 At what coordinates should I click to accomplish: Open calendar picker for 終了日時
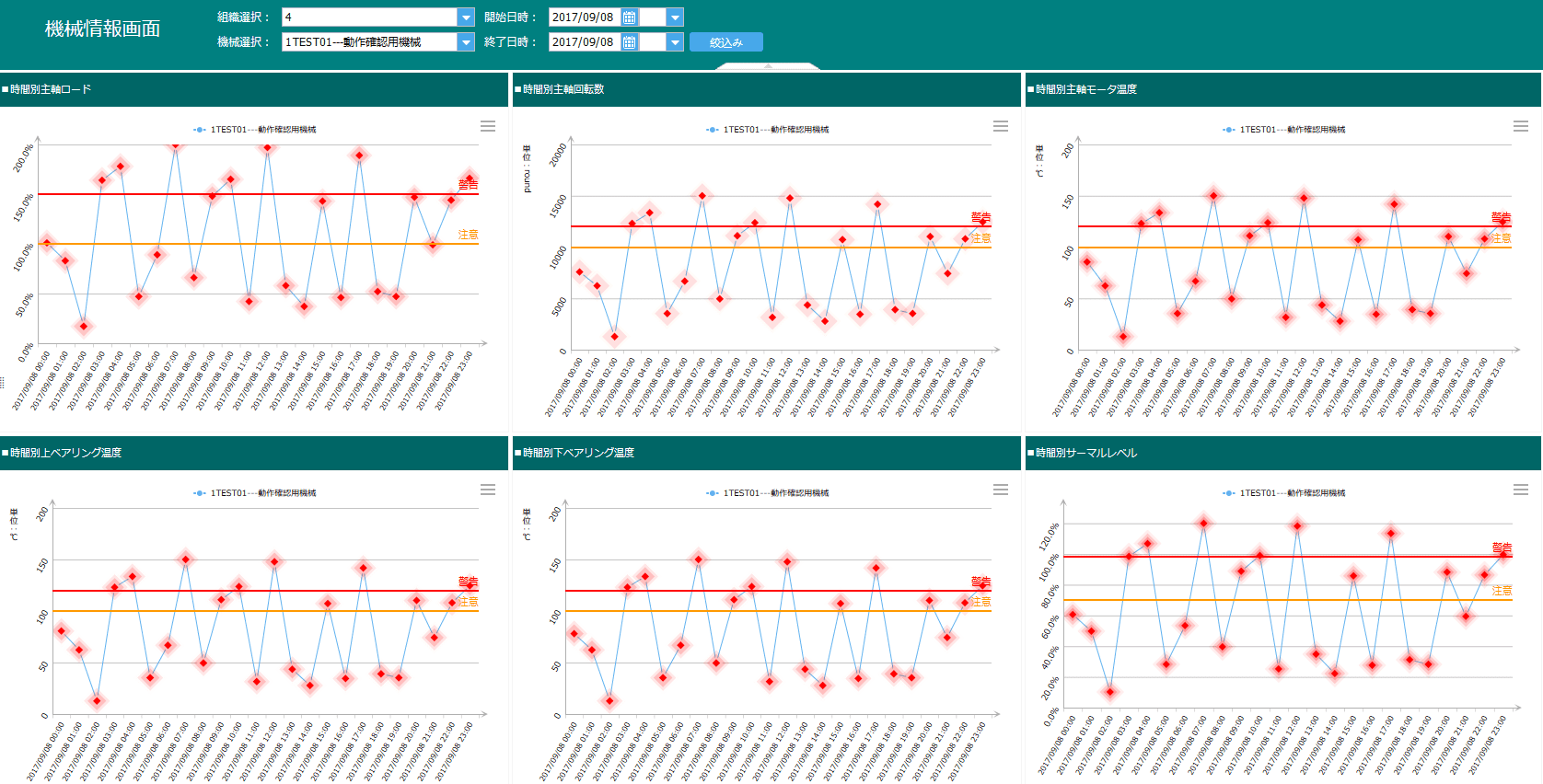pos(630,42)
